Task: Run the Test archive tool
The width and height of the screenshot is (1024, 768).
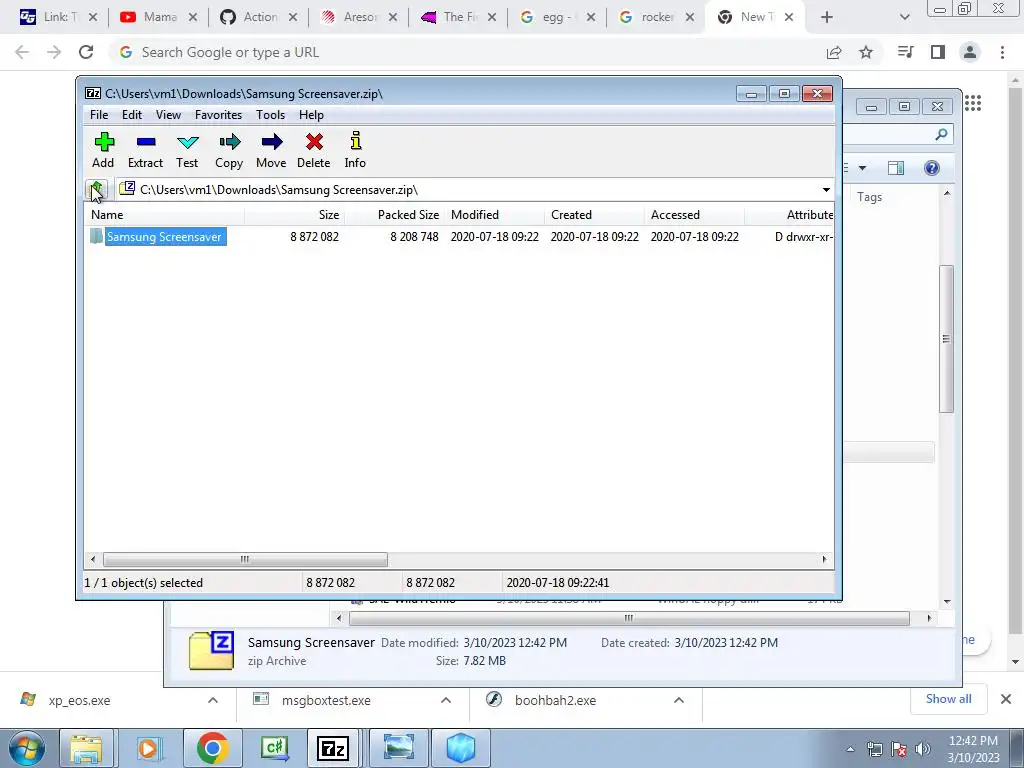Action: 187,150
